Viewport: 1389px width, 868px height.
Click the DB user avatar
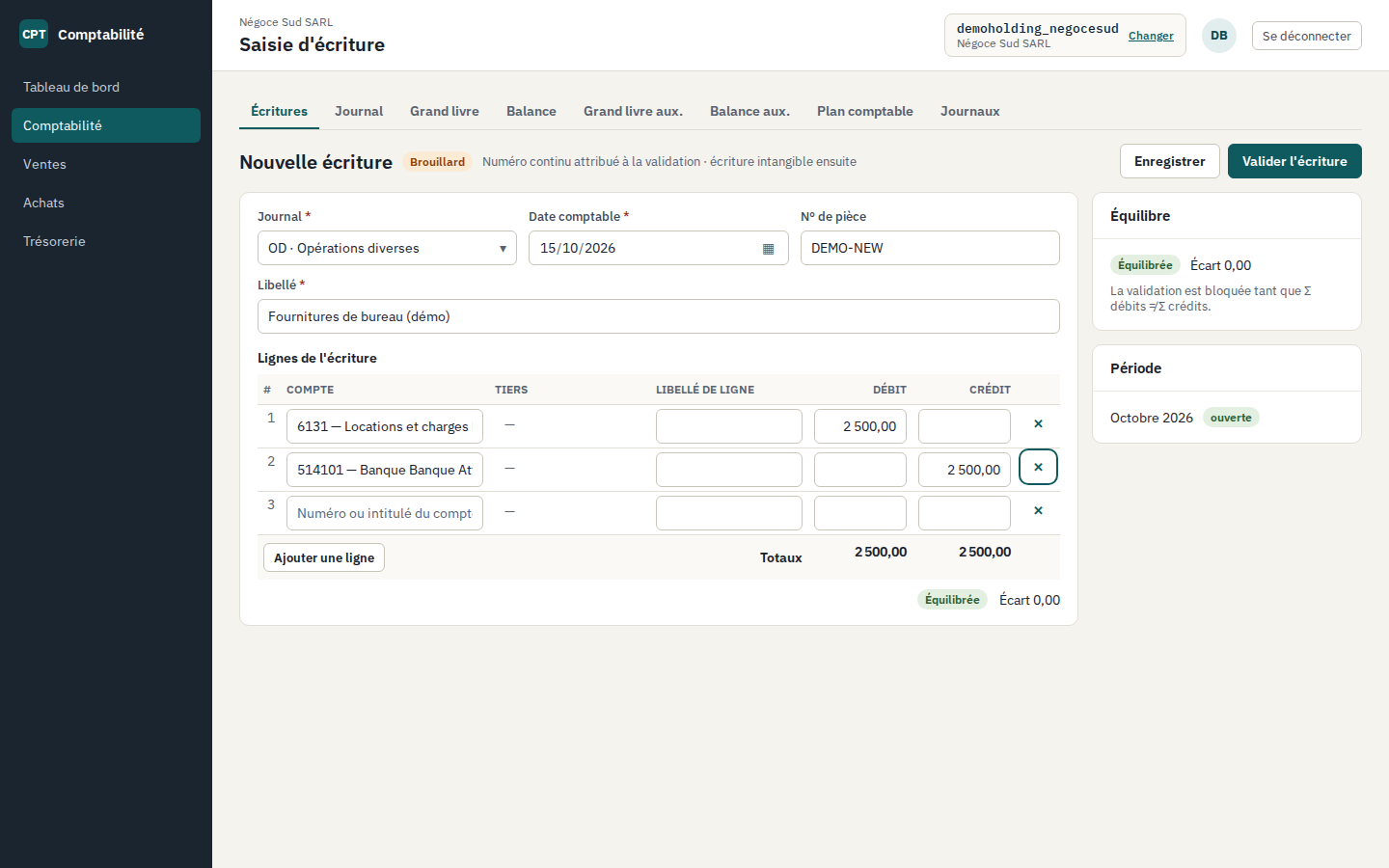1219,36
